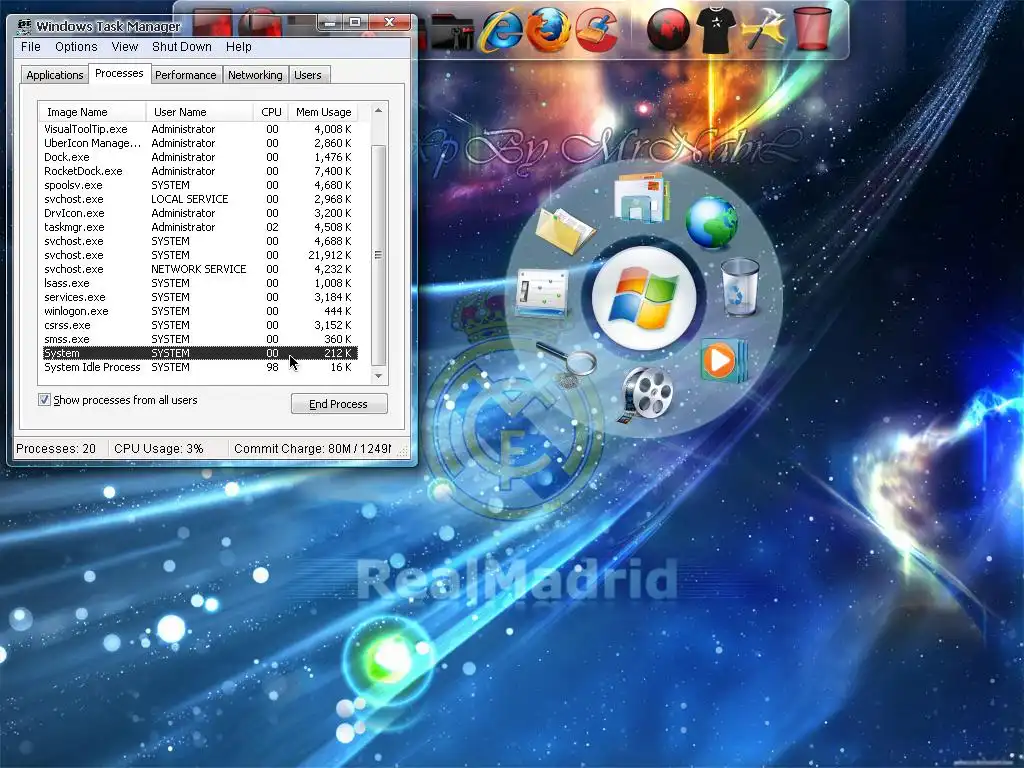The height and width of the screenshot is (768, 1024).
Task: Select the Dock.exe process
Action: pos(199,157)
